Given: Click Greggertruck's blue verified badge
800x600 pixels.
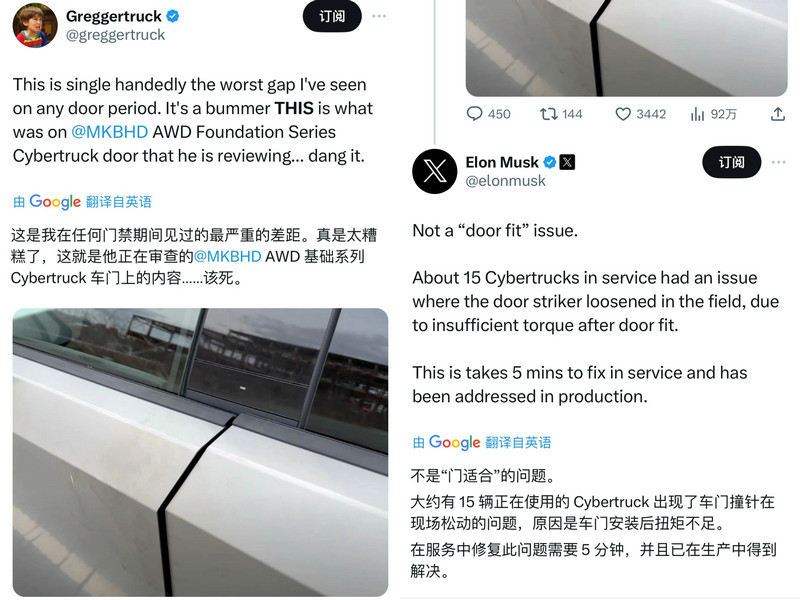Looking at the screenshot, I should click(173, 16).
